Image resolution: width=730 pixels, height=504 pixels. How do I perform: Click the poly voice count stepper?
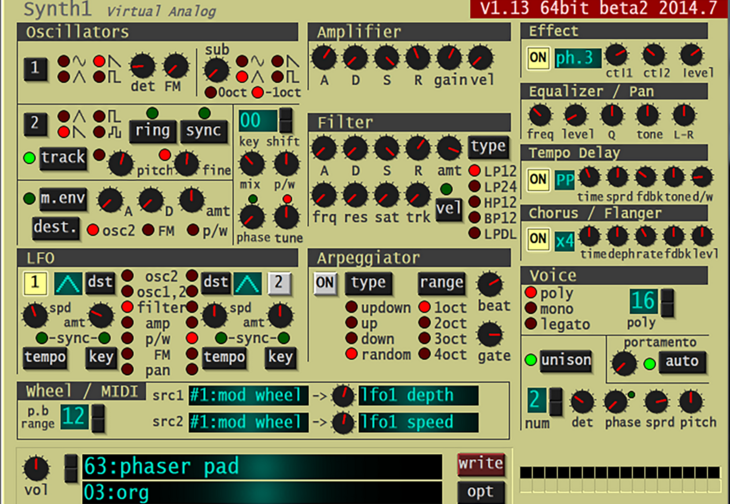pyautogui.click(x=667, y=302)
